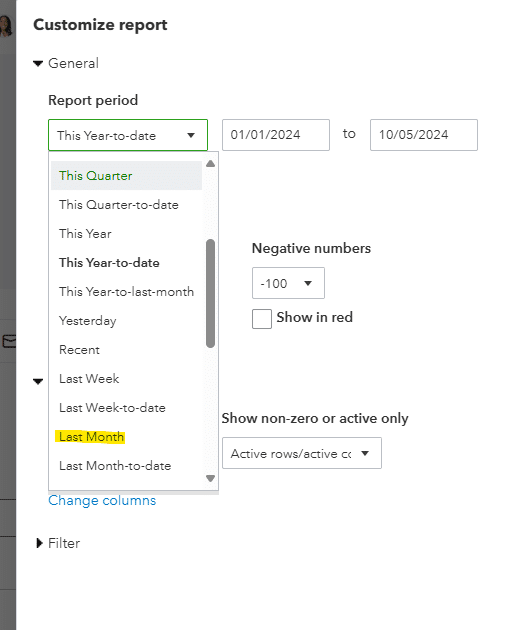Enable the Show in red checkbox
This screenshot has height=630, width=527.
(x=262, y=319)
